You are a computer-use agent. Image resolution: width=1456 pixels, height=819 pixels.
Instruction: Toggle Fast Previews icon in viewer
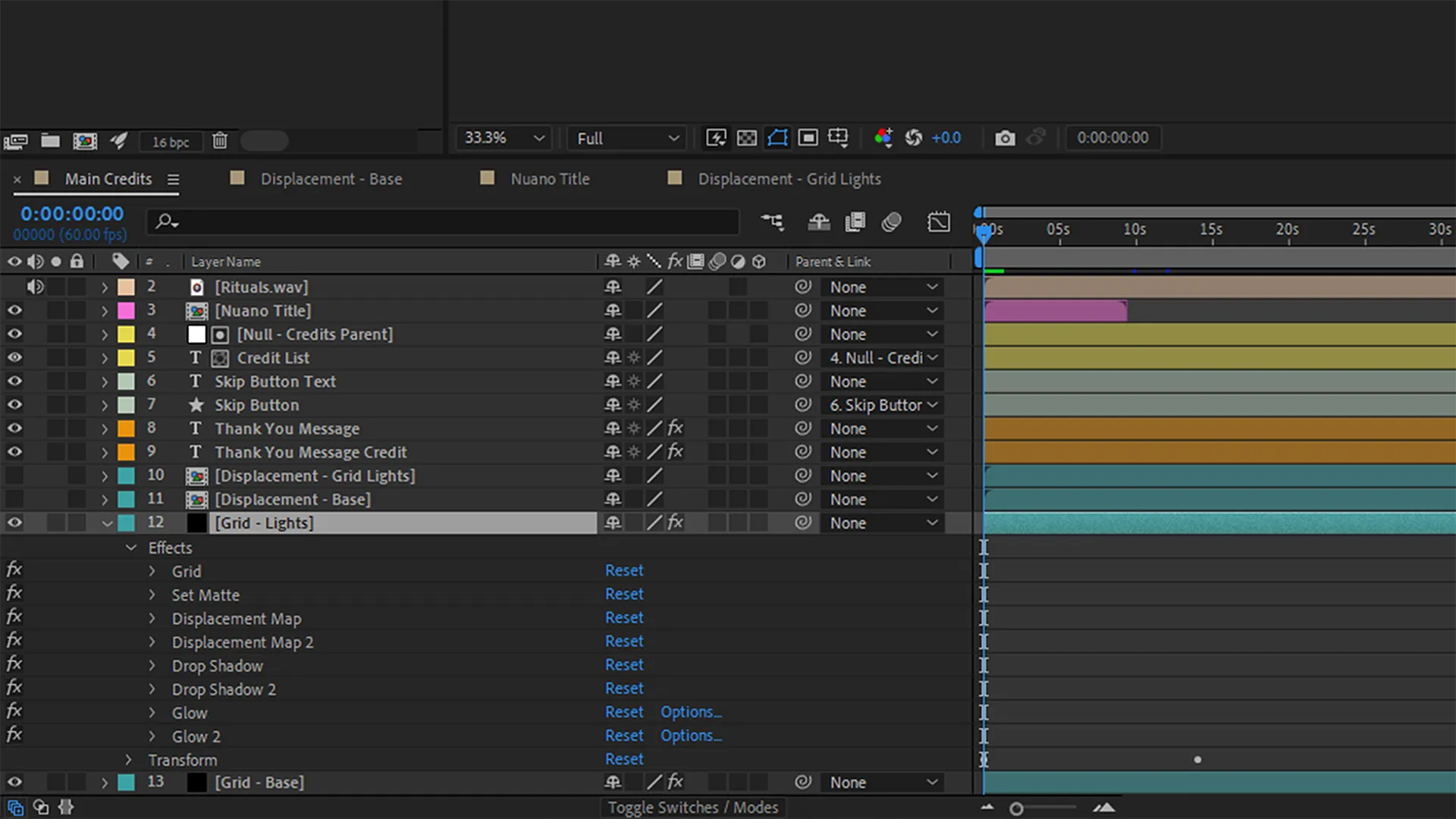click(716, 137)
